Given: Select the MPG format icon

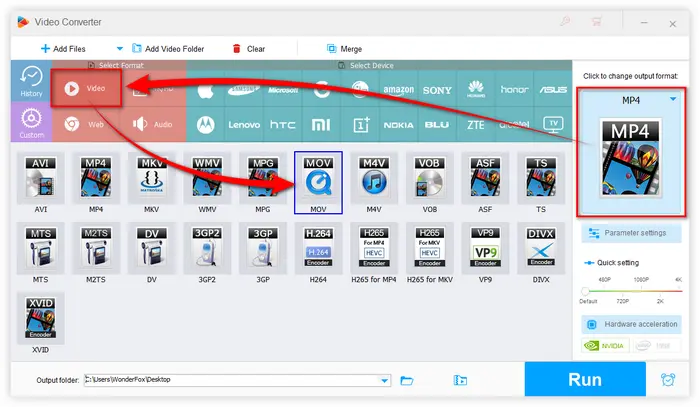Looking at the screenshot, I should pyautogui.click(x=263, y=178).
